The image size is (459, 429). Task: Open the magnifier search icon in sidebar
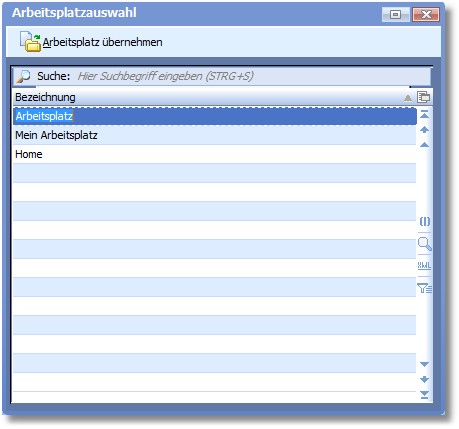[425, 244]
